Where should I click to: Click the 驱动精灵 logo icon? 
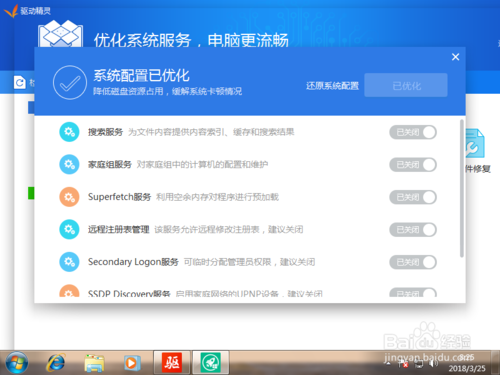click(10, 11)
